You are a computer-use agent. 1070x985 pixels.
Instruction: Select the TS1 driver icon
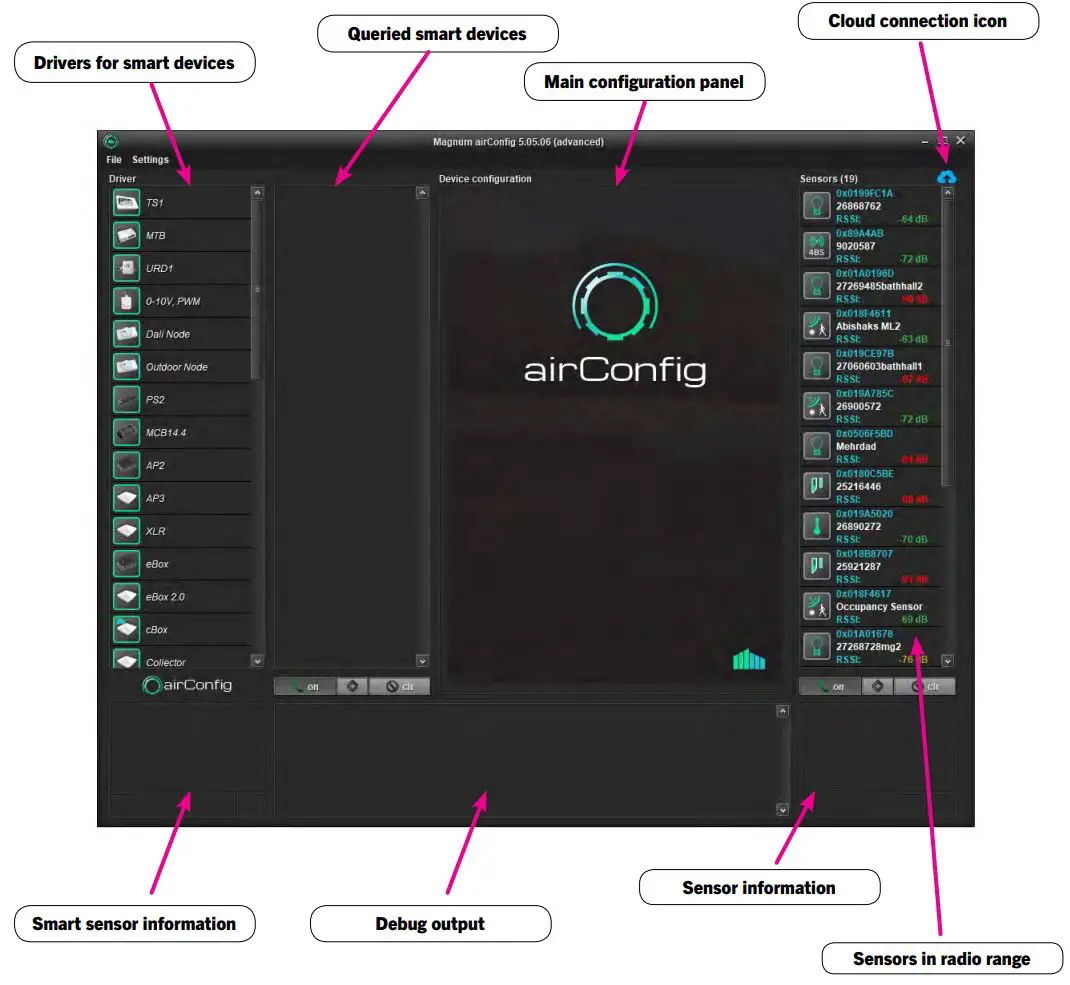coord(126,203)
